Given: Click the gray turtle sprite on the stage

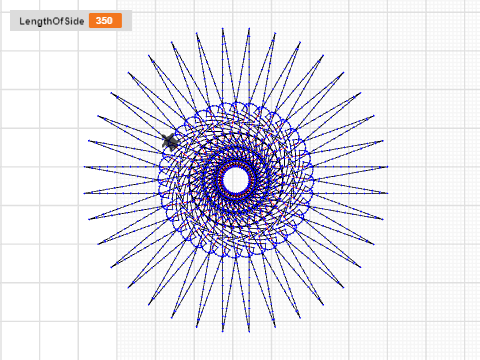Looking at the screenshot, I should pyautogui.click(x=171, y=142).
